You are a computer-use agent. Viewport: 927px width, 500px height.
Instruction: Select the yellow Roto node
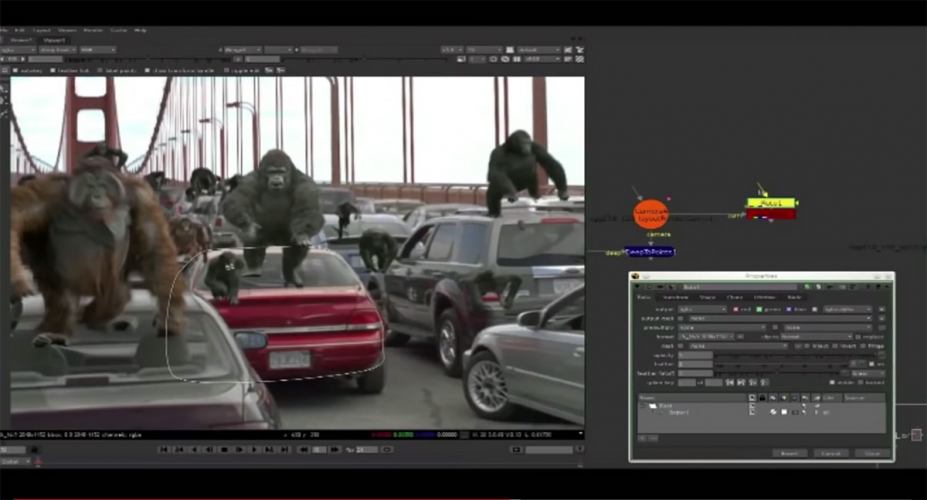tap(770, 203)
